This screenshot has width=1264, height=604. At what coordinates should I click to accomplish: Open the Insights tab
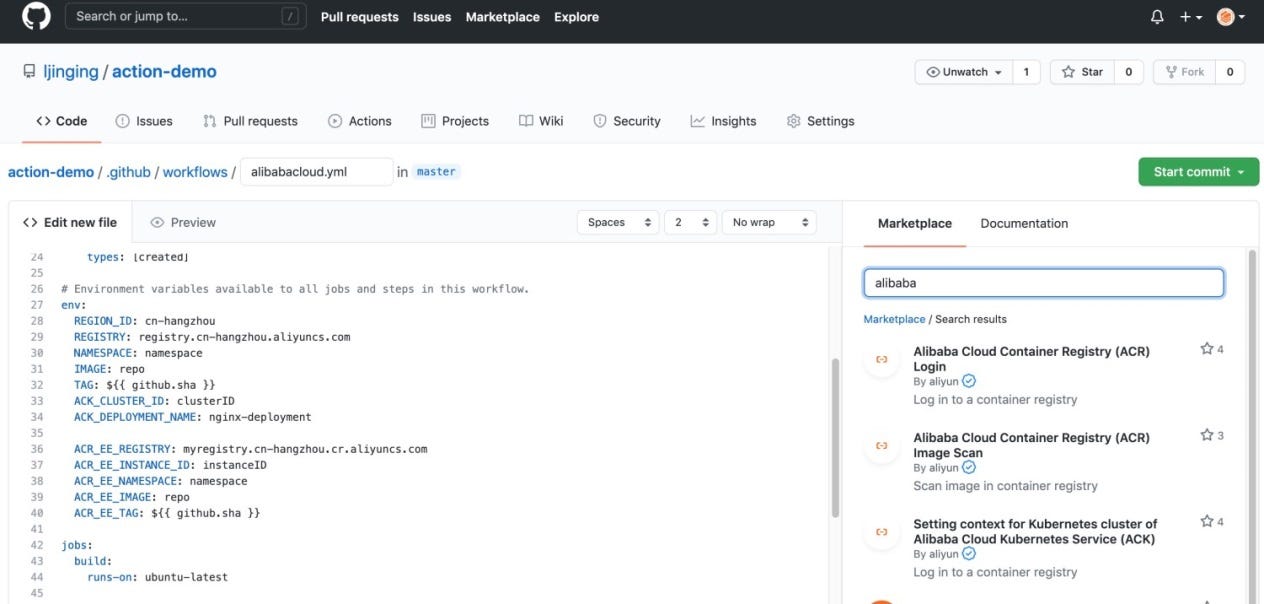click(x=723, y=121)
